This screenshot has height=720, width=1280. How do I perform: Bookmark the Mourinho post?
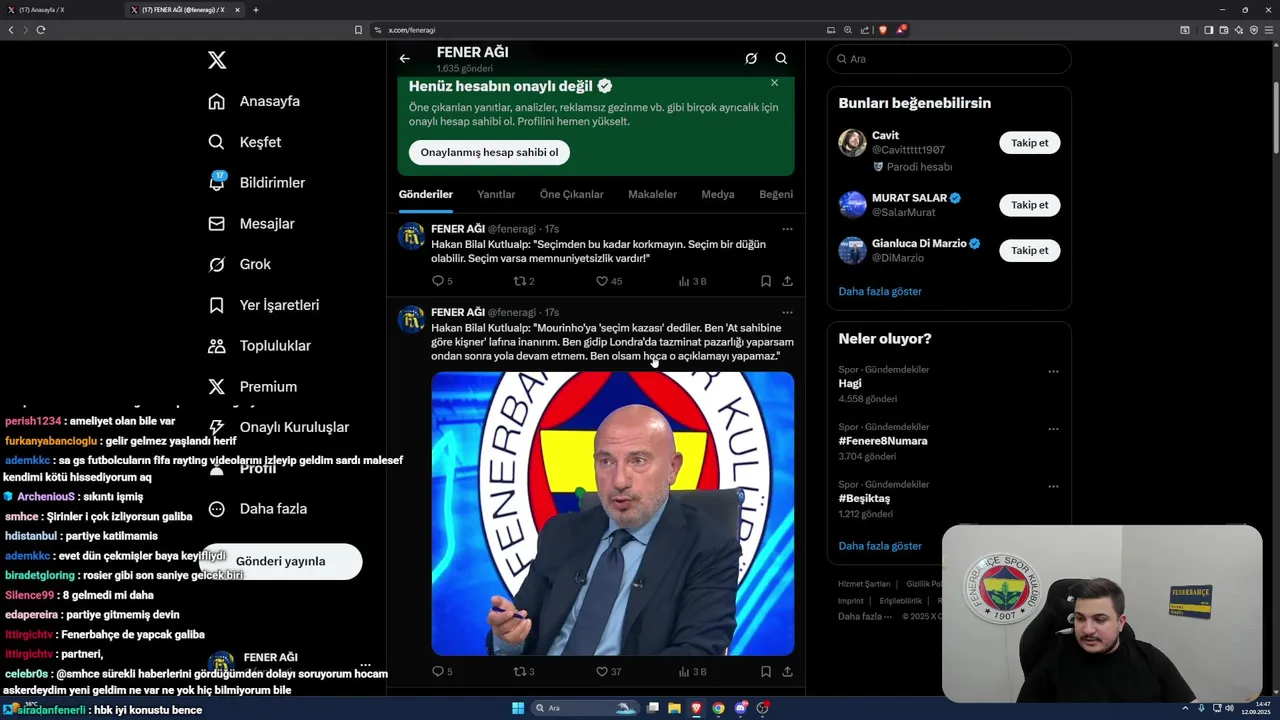(x=766, y=672)
